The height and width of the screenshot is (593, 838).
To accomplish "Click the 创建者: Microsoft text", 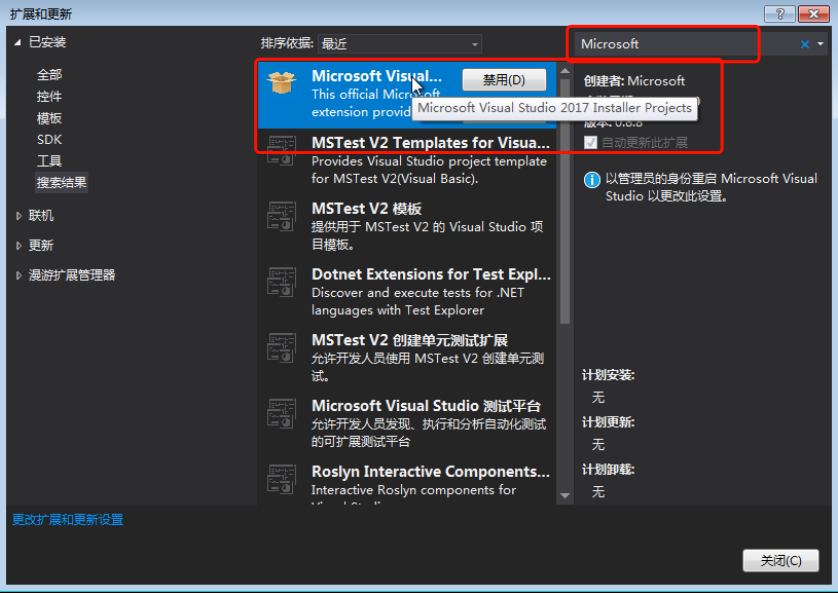I will click(634, 81).
